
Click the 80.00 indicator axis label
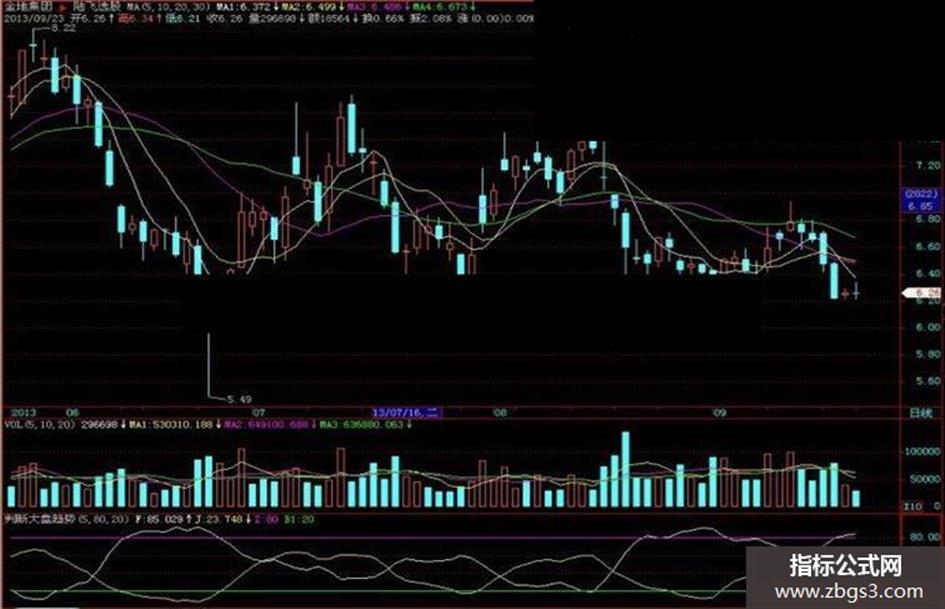(927, 537)
